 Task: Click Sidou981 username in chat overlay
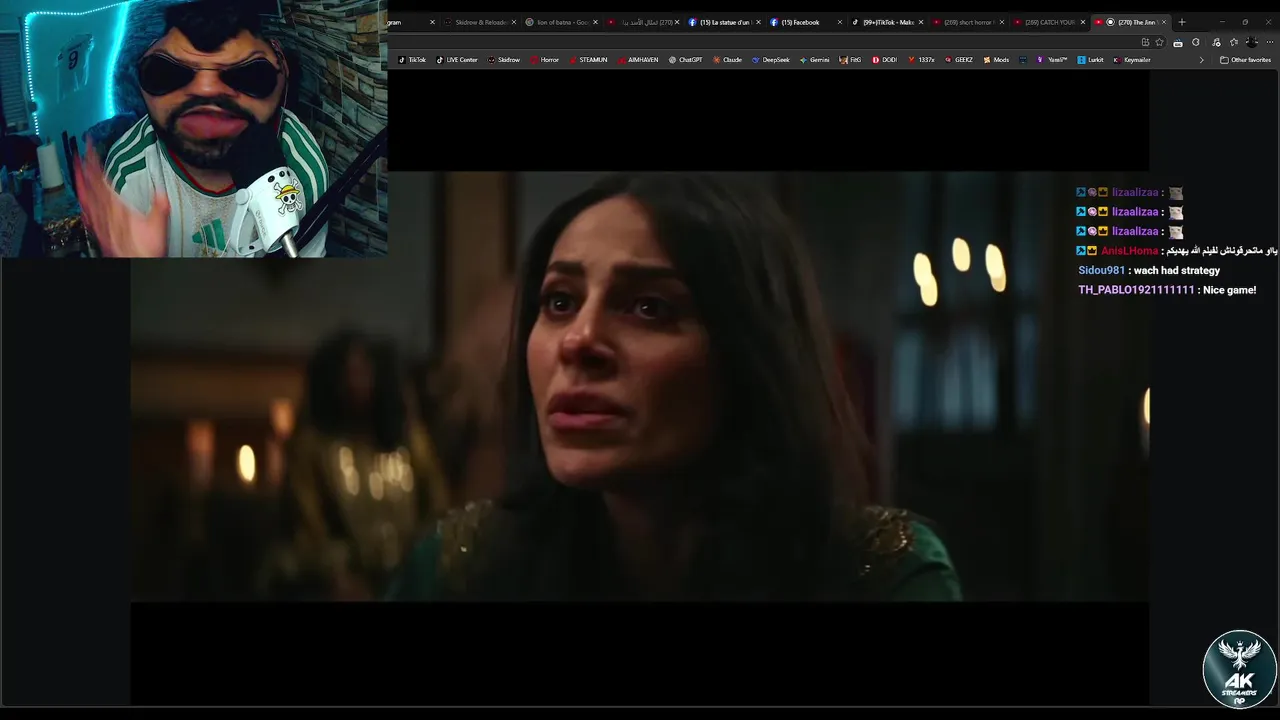click(x=1101, y=271)
